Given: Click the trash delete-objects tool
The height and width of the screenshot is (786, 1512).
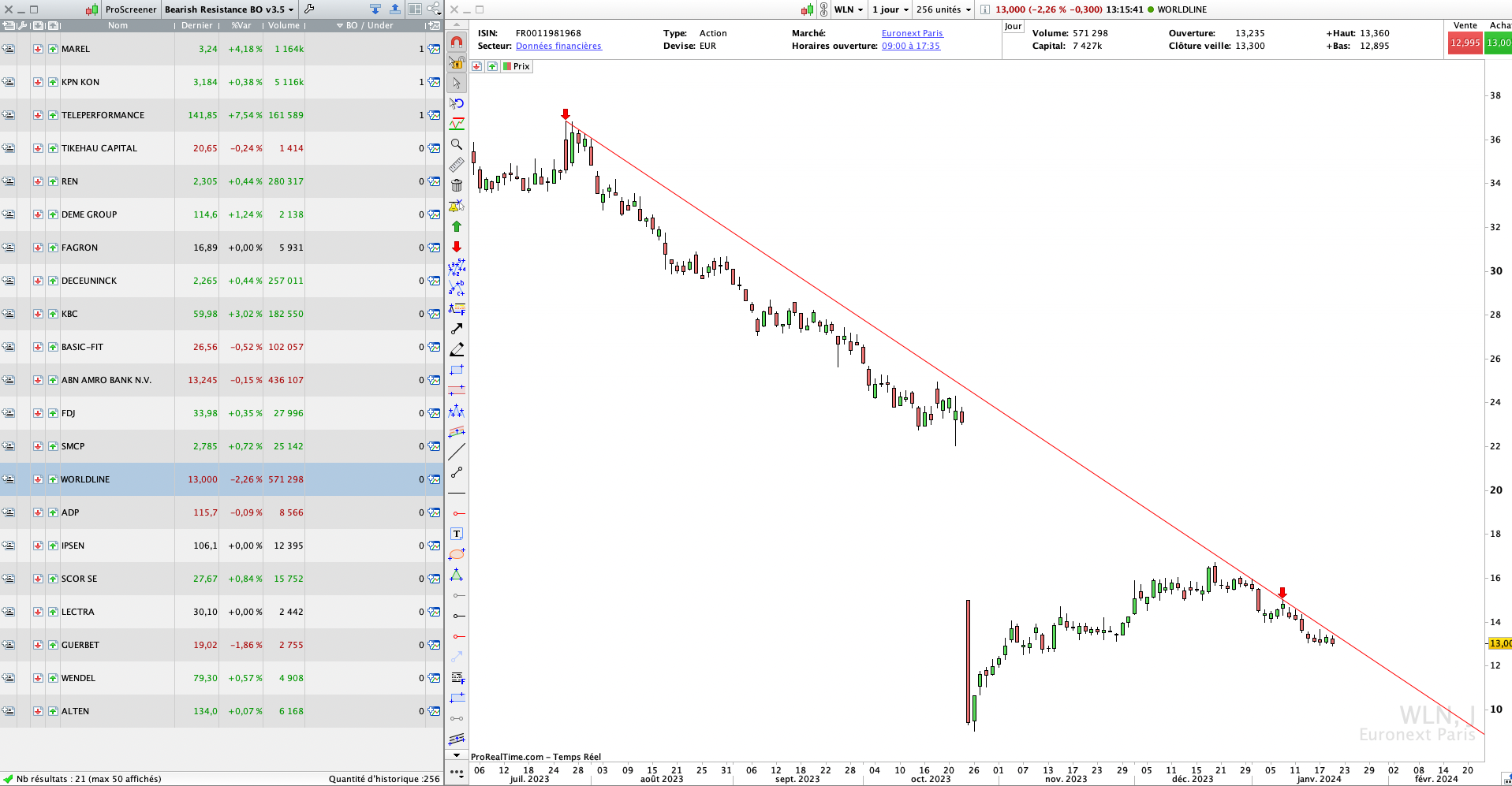Looking at the screenshot, I should [457, 185].
